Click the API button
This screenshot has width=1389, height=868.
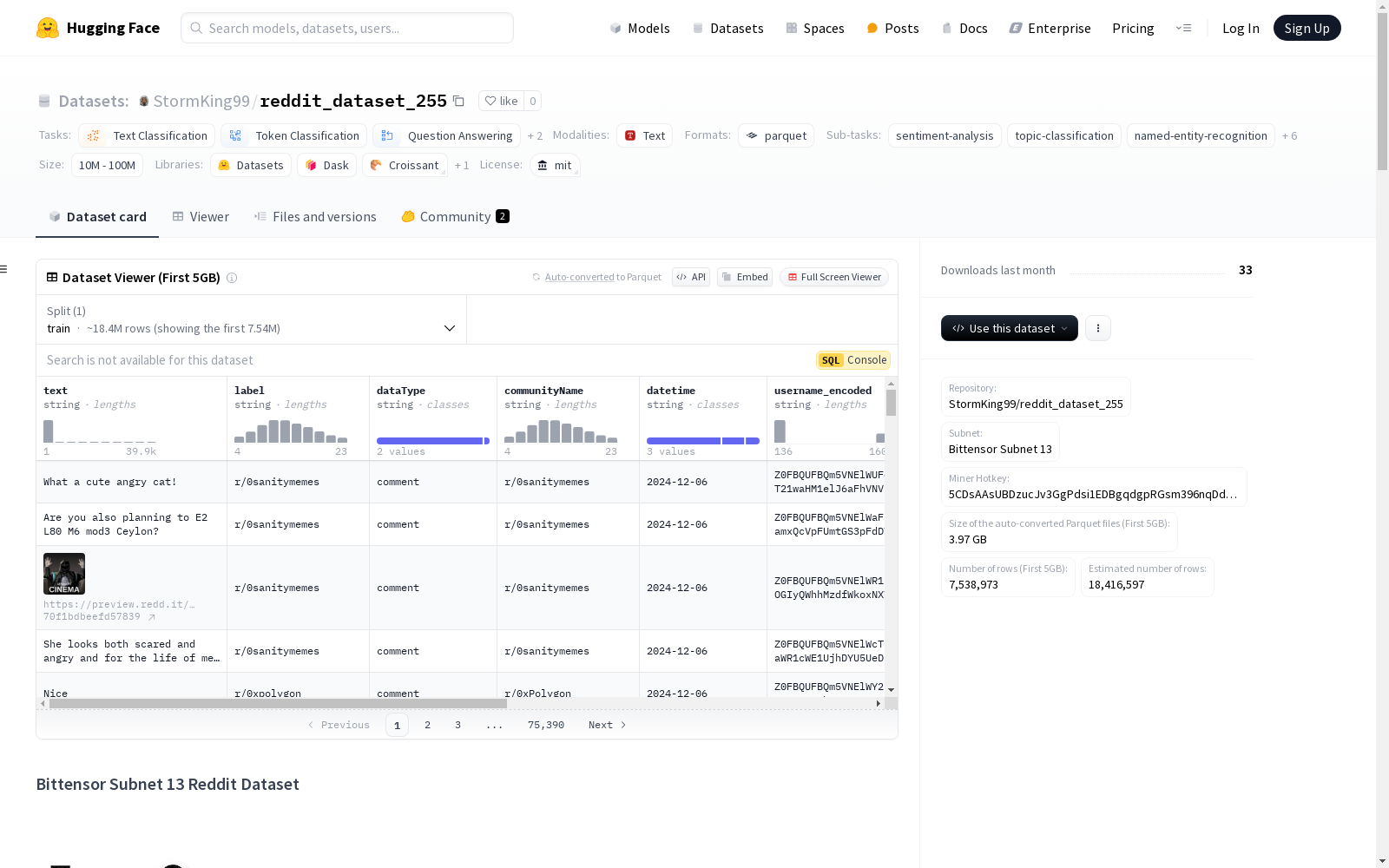pos(691,278)
